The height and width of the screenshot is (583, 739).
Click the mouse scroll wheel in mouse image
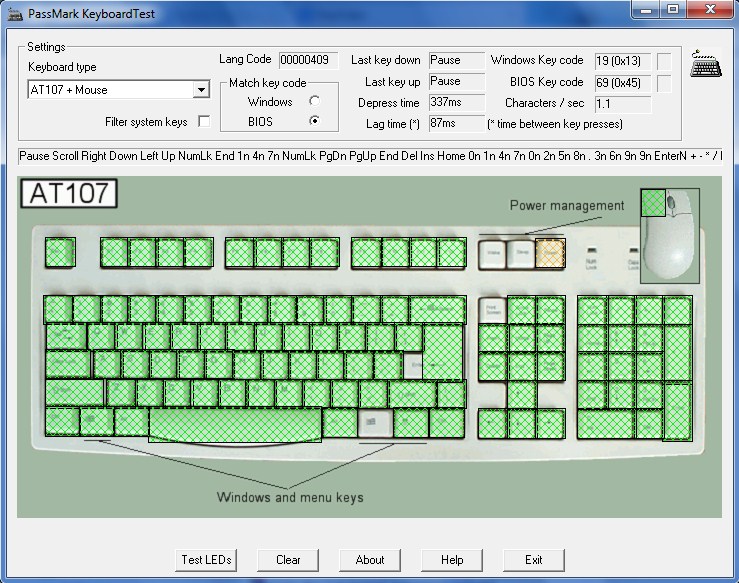[x=671, y=204]
